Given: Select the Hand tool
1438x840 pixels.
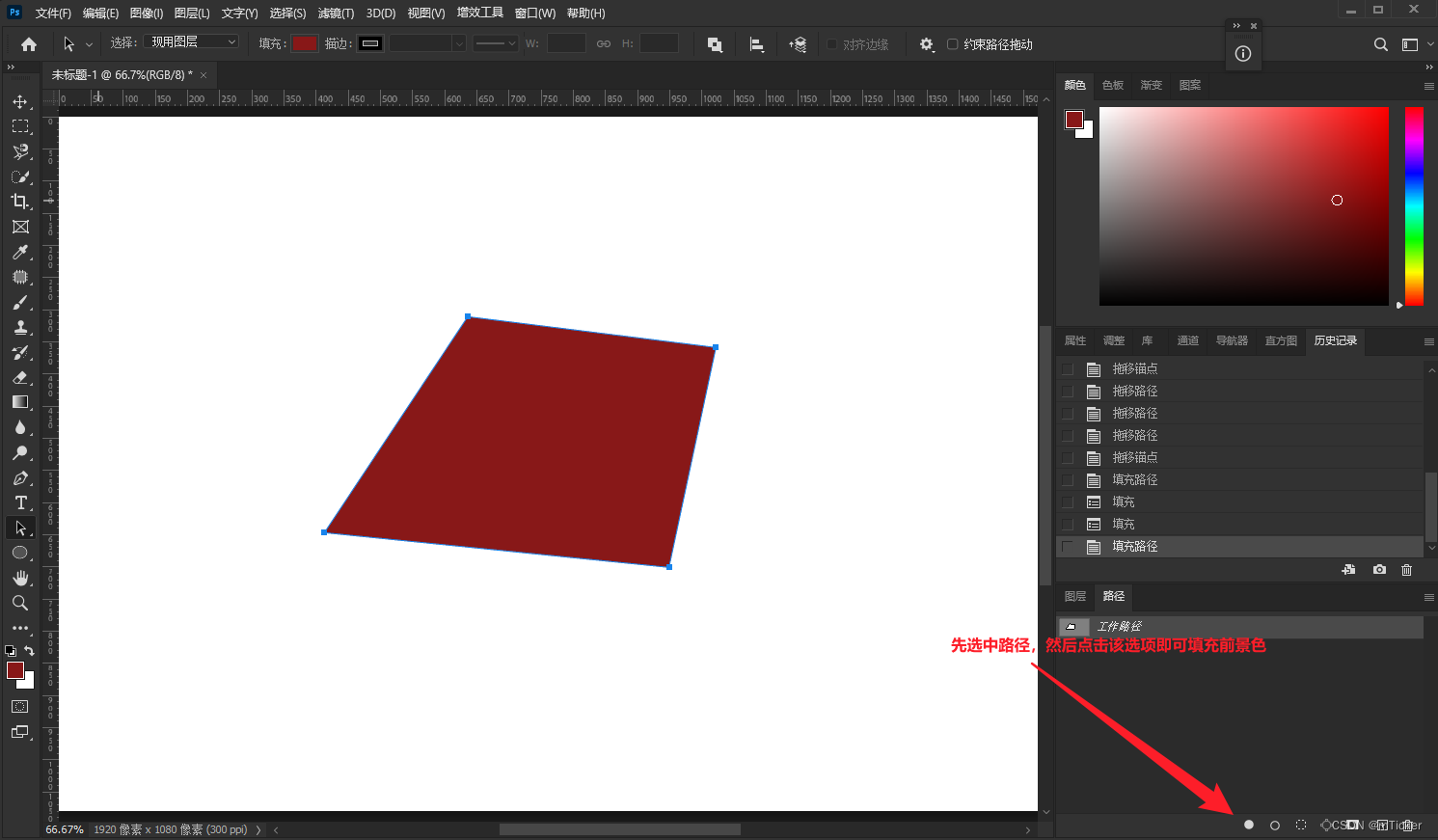Looking at the screenshot, I should point(20,578).
